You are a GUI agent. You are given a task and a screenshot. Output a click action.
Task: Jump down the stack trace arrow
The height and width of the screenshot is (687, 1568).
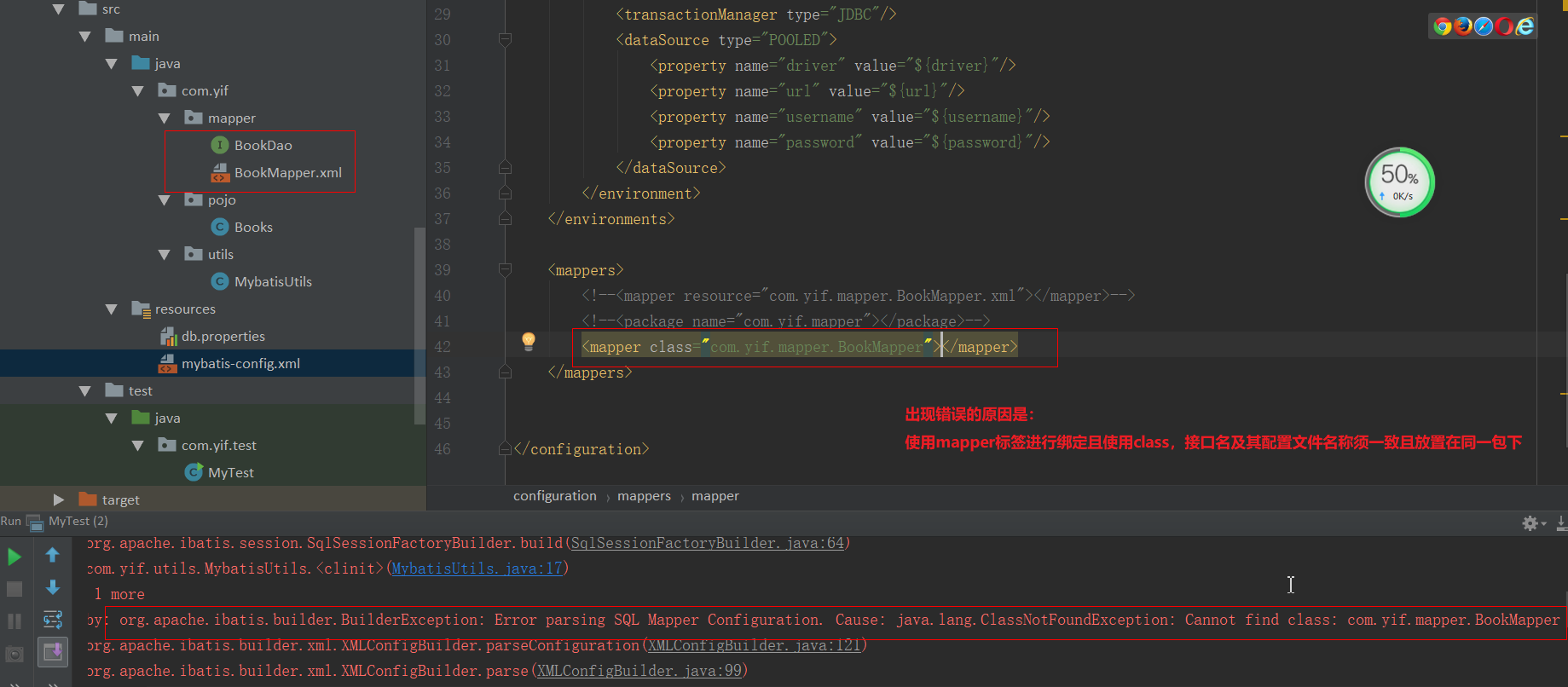point(52,587)
